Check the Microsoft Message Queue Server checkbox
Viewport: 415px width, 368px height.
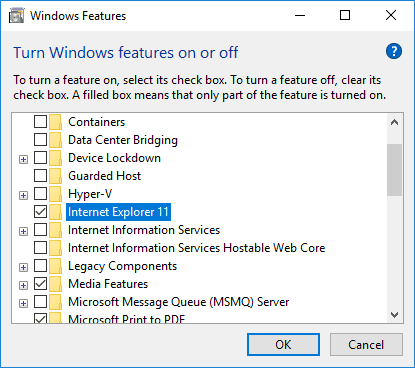tap(40, 302)
